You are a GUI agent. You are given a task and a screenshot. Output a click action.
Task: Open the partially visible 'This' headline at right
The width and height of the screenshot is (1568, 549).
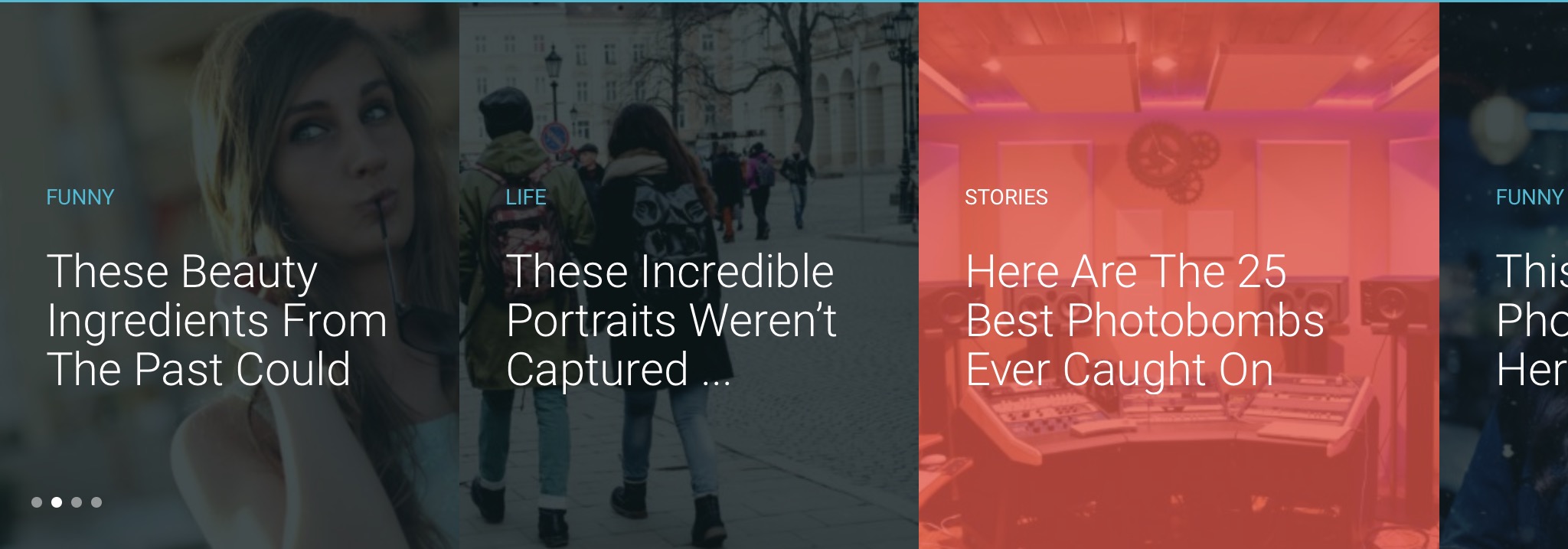1532,320
